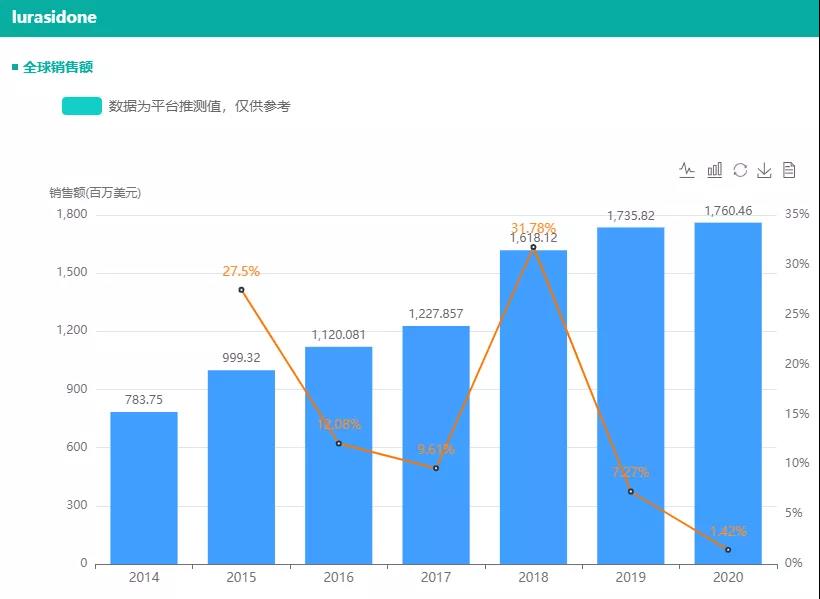Switch chart to line view icon
The width and height of the screenshot is (820, 599).
687,170
